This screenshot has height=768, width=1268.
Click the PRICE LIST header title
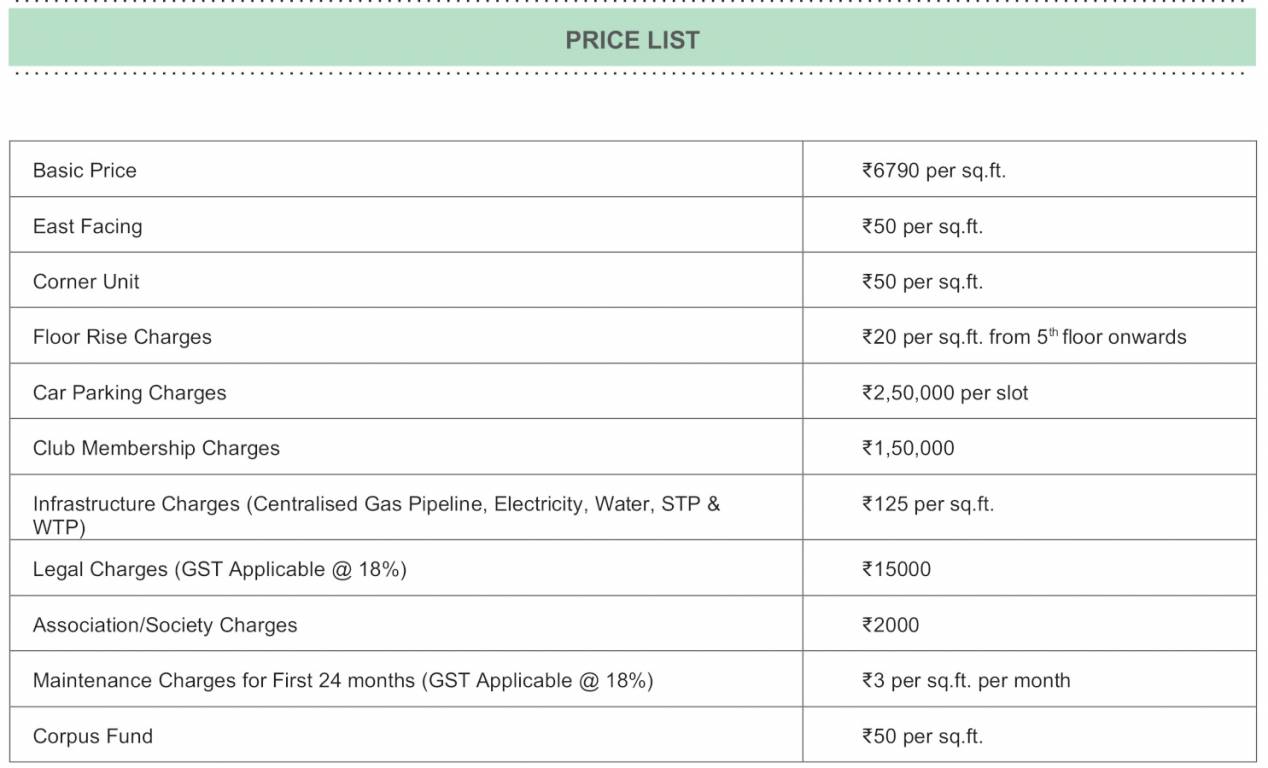[632, 40]
